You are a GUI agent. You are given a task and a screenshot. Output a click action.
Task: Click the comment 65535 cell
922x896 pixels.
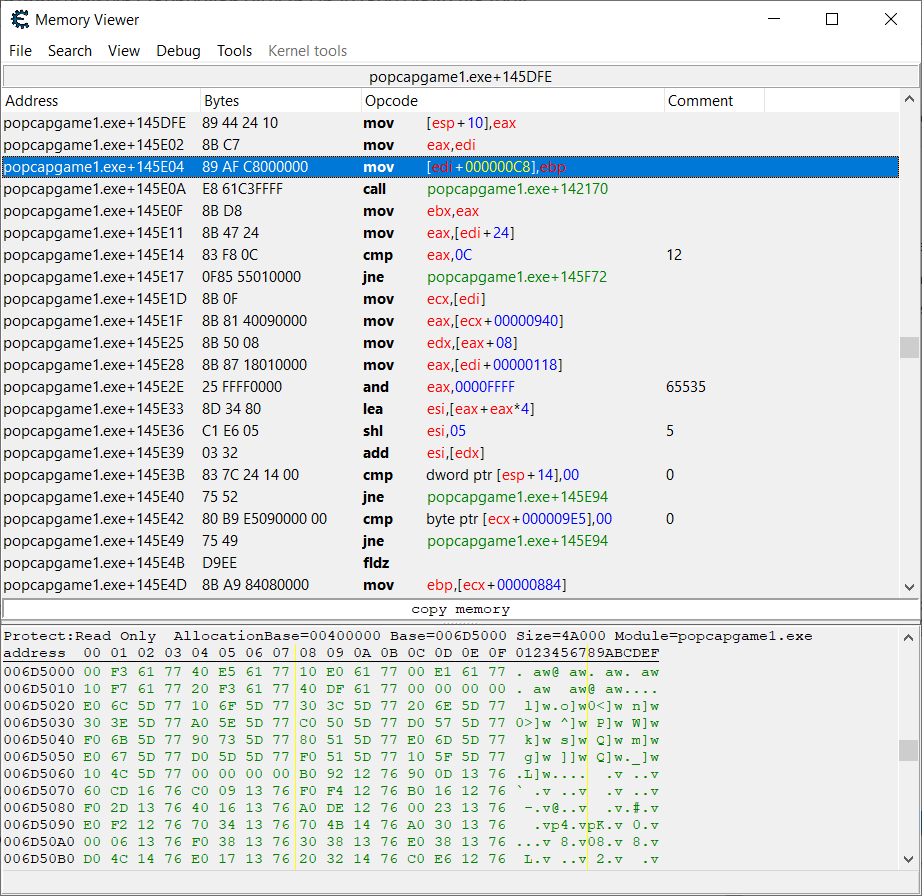(x=686, y=387)
